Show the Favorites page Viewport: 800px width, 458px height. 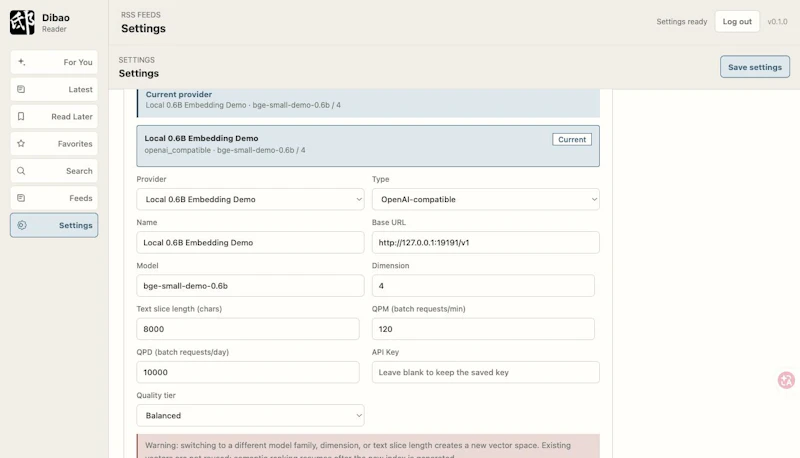[54, 144]
